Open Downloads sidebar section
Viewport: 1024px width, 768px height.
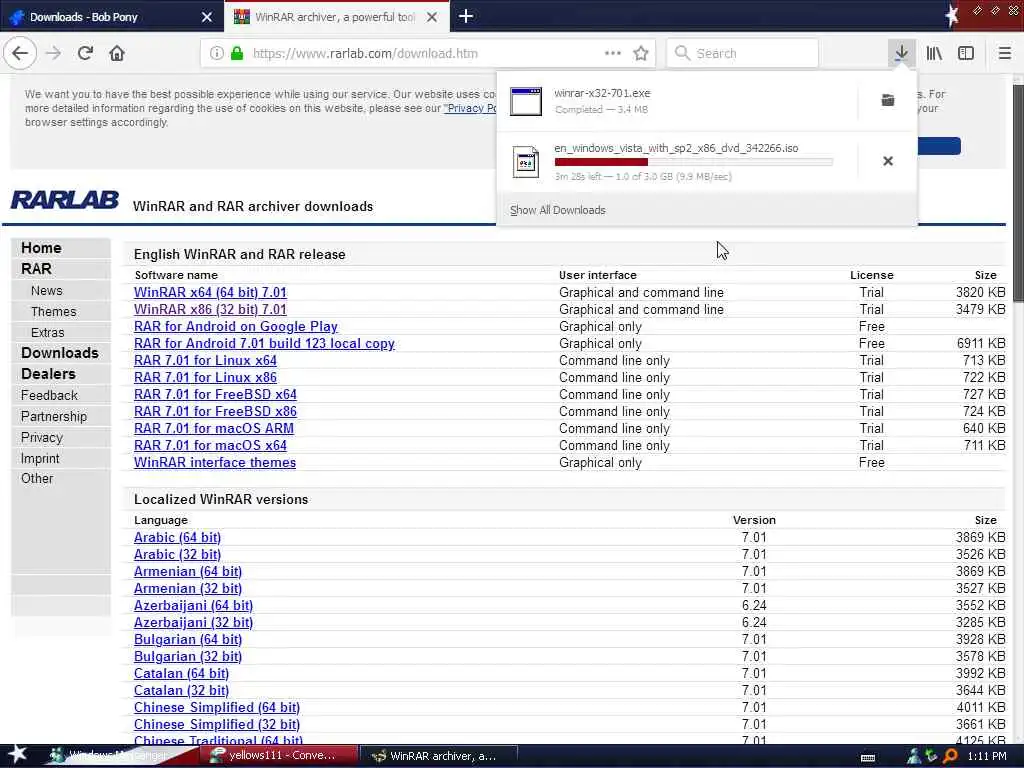(59, 353)
